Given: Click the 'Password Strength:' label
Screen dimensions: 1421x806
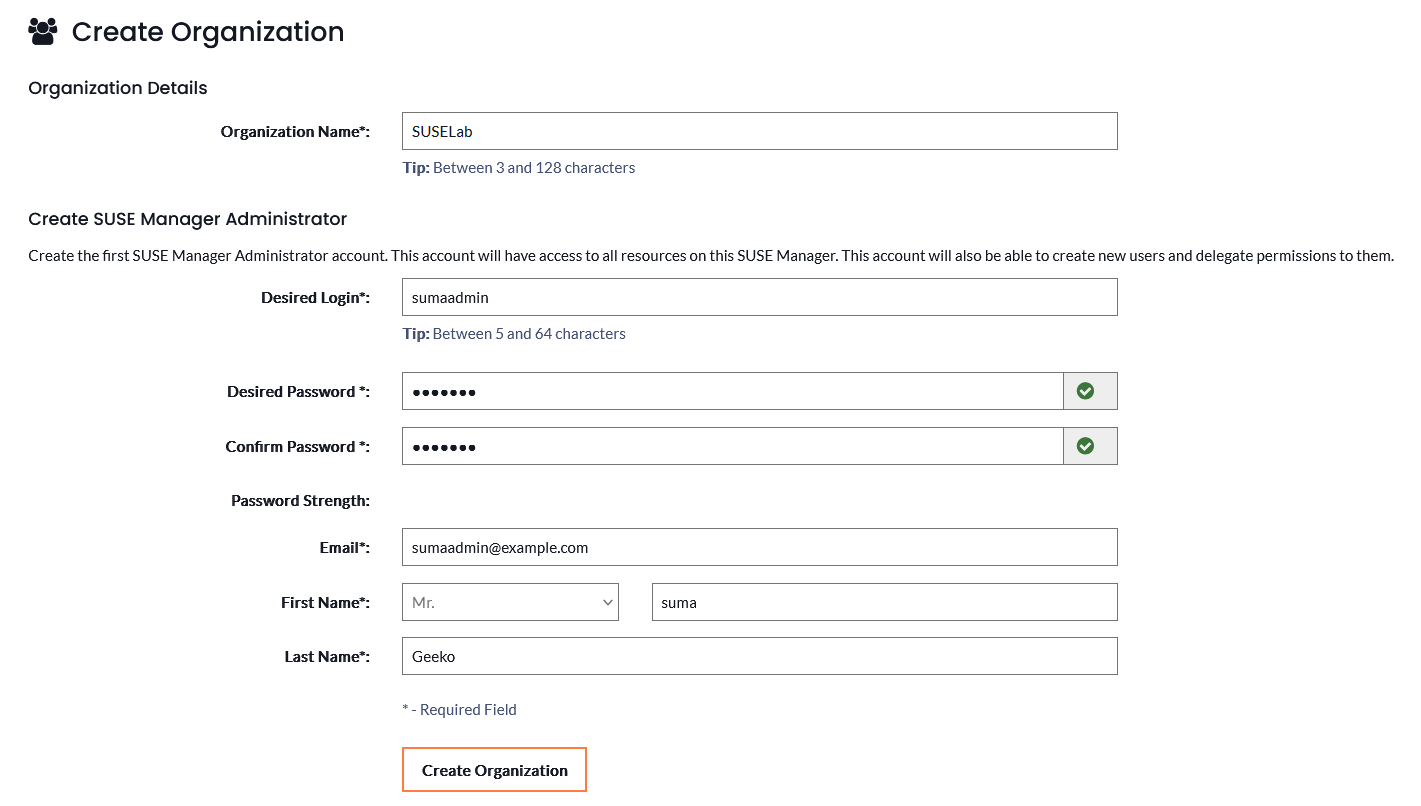Looking at the screenshot, I should tap(300, 501).
